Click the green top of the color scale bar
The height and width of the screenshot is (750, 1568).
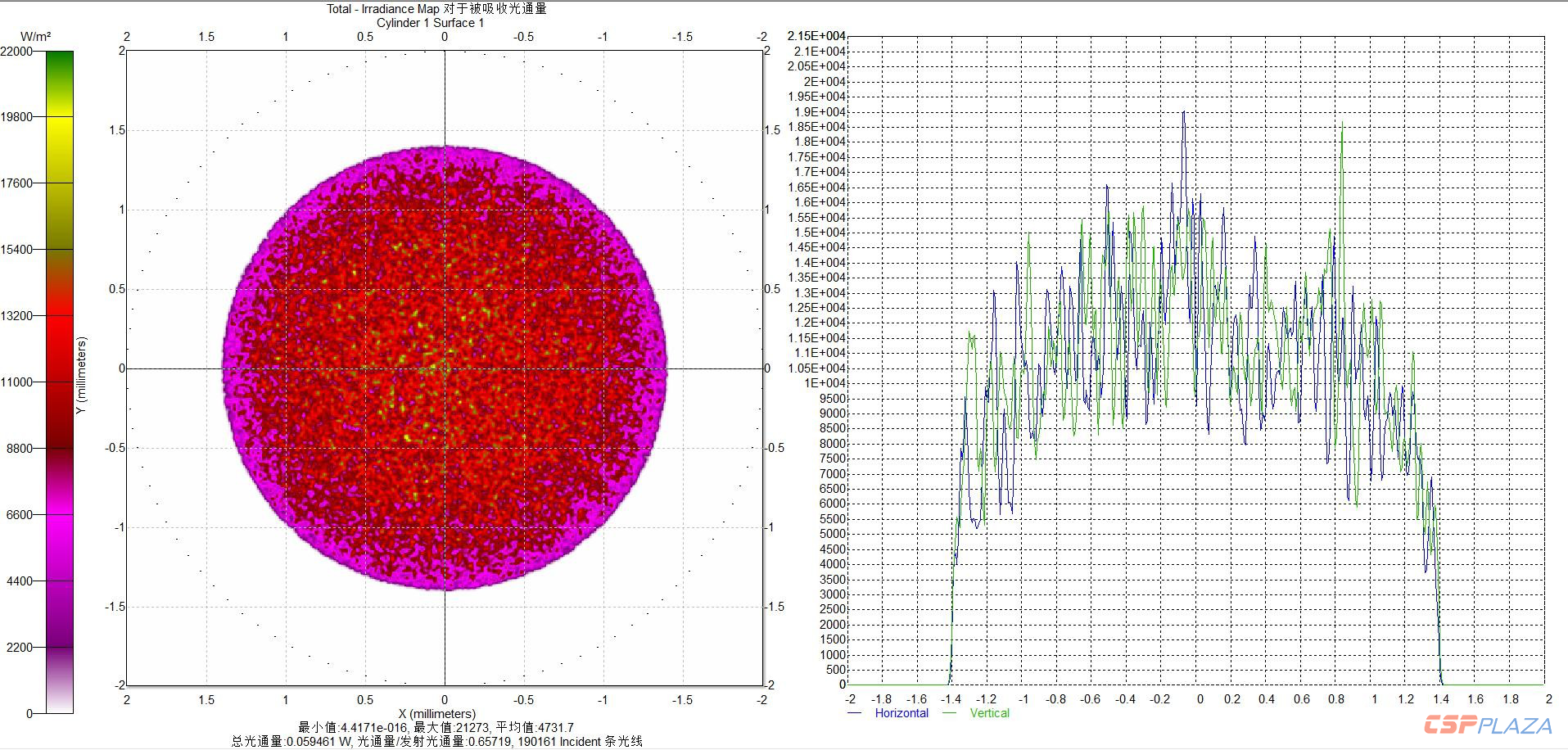60,61
